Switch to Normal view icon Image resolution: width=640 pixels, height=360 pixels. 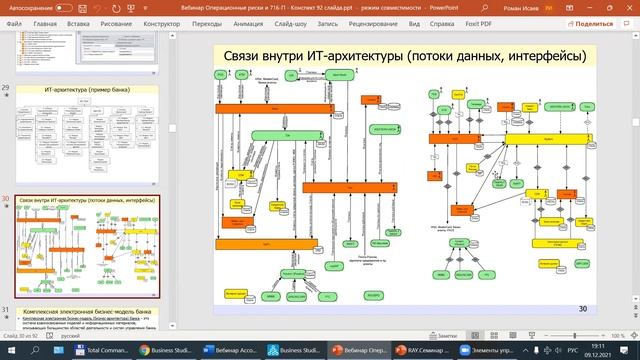(475, 336)
